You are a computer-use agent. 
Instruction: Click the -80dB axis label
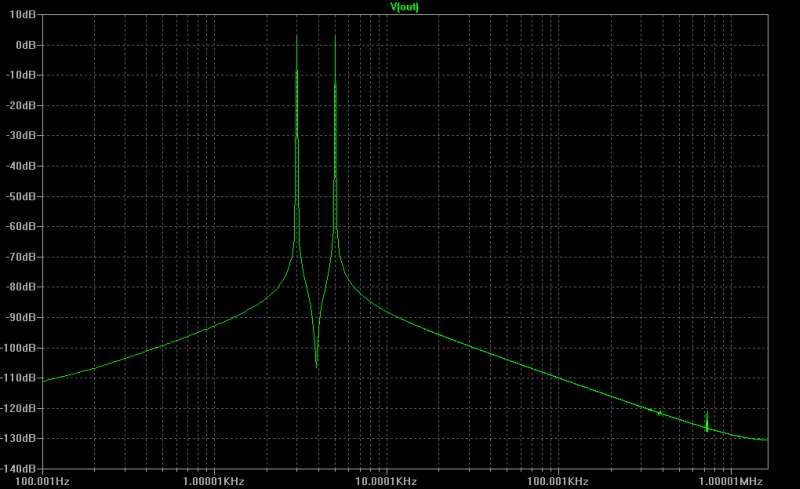click(21, 287)
